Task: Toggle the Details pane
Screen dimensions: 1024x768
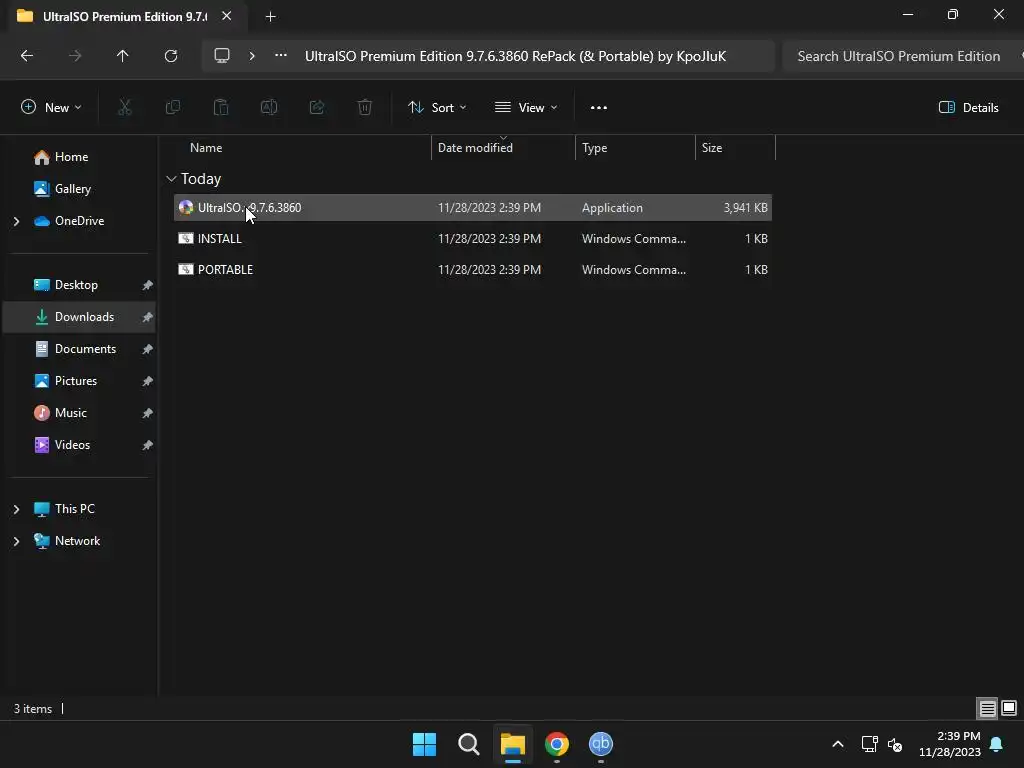Action: point(968,108)
